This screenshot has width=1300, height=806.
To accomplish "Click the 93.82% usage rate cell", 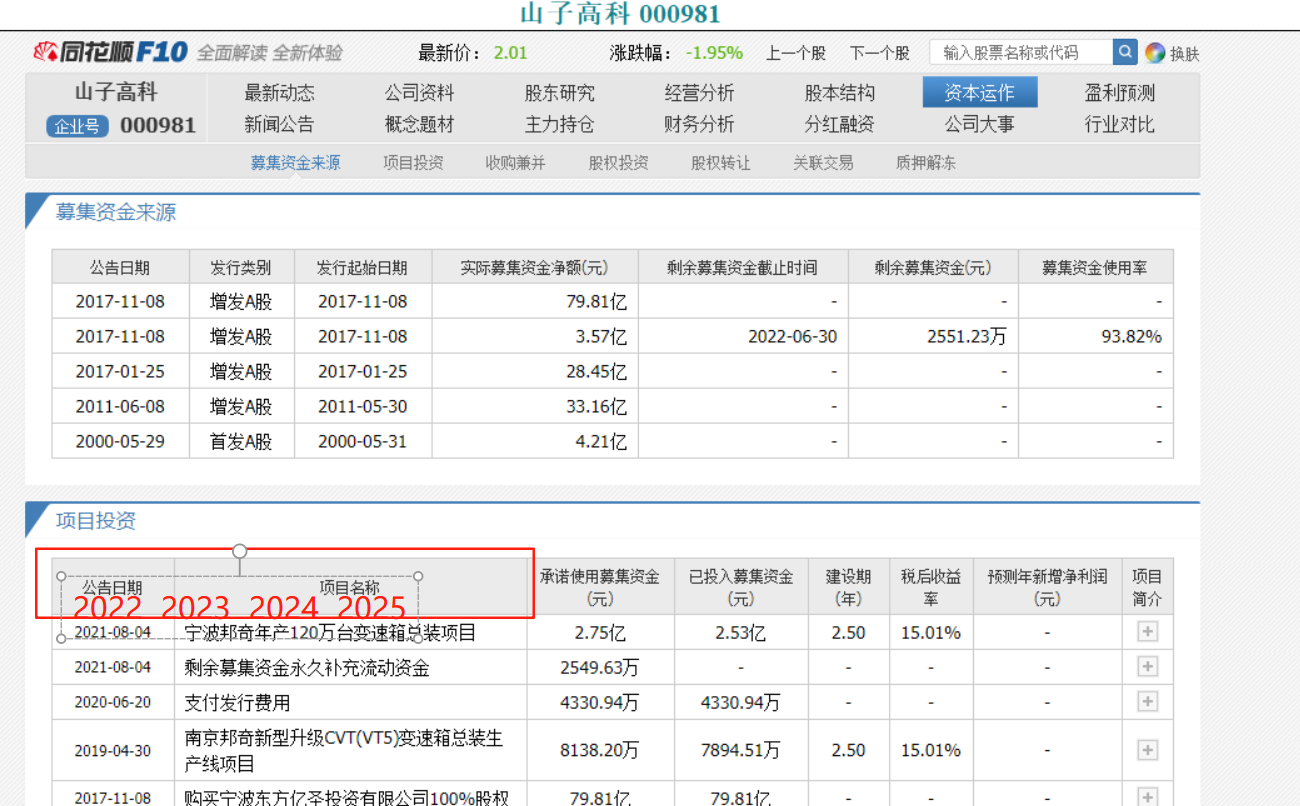I will point(1132,336).
